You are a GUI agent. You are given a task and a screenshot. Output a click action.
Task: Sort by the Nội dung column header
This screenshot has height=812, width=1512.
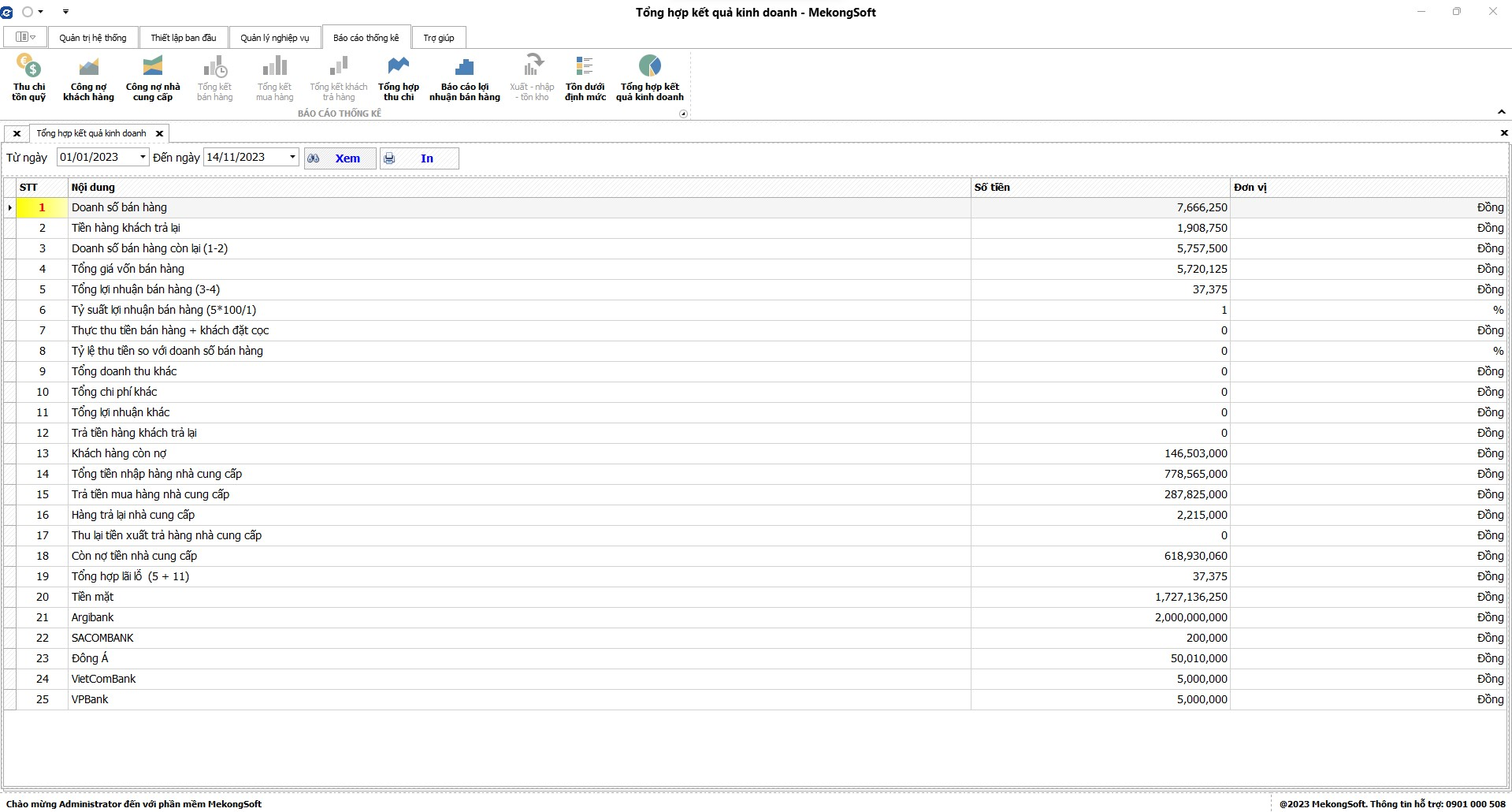519,188
